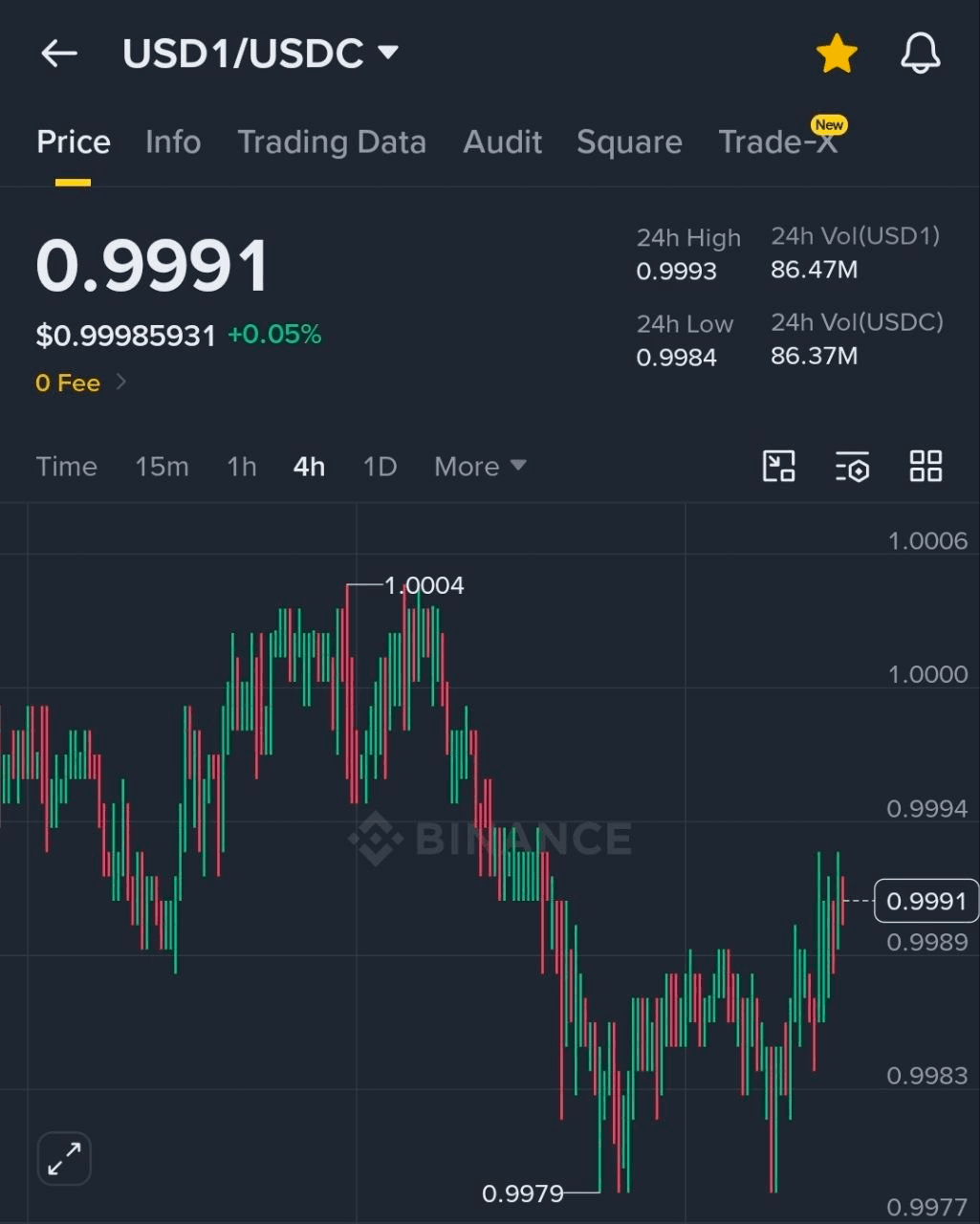Click the current price label 0.9991 on axis
This screenshot has height=1224, width=980.
coord(926,901)
